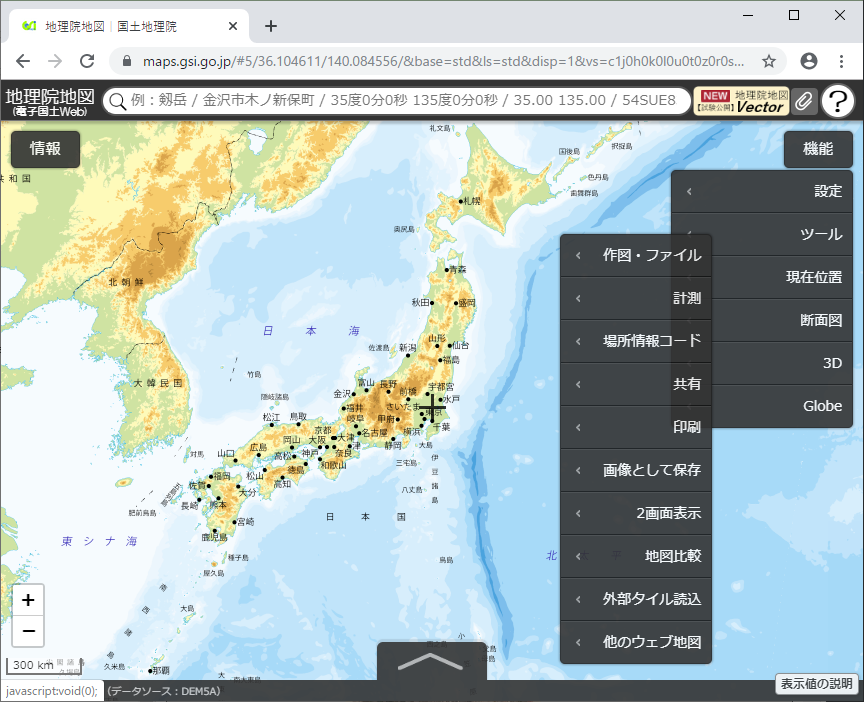Expand the bottom panel up-arrow handle

coord(431,661)
